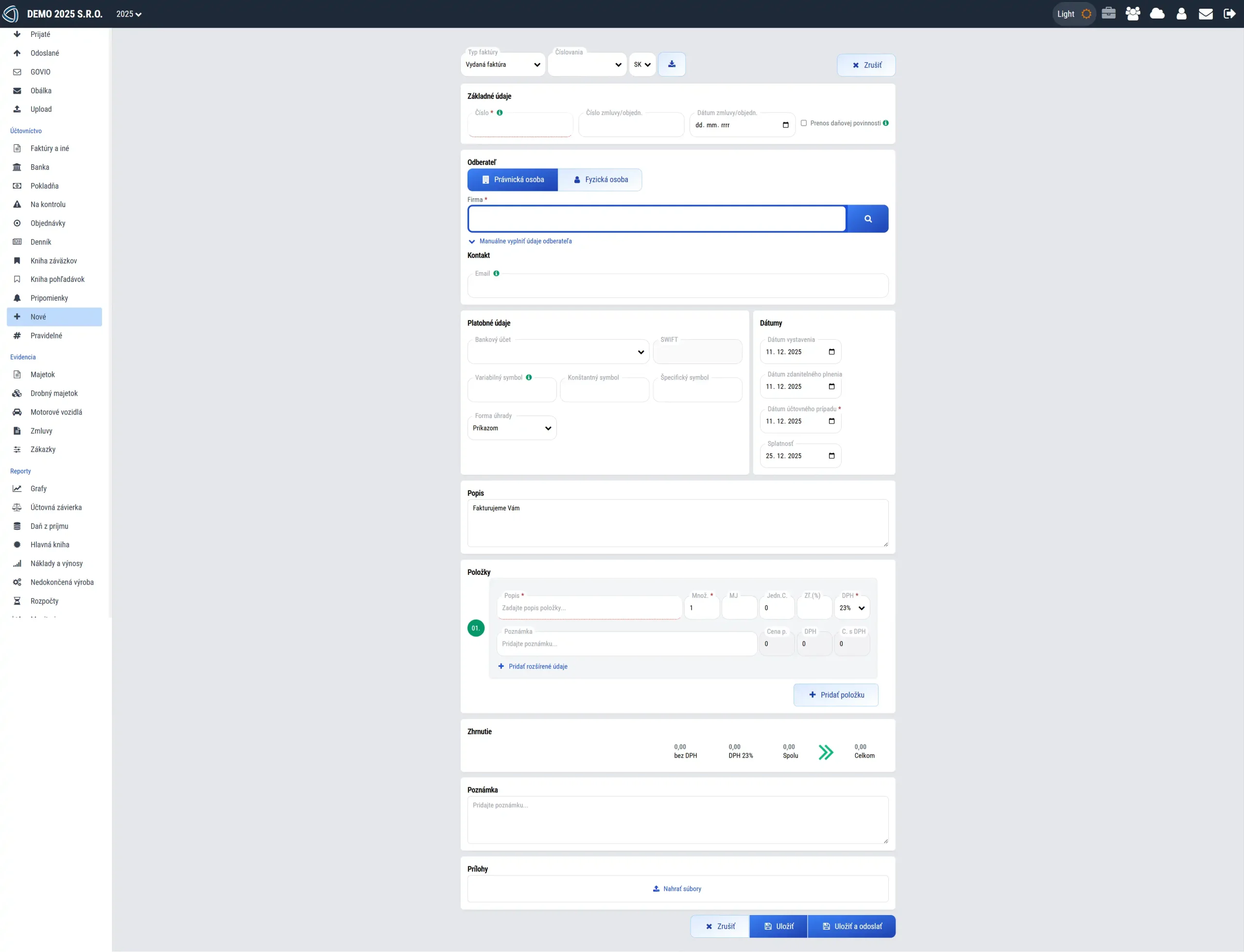Click the company search magnifier button

(867, 219)
